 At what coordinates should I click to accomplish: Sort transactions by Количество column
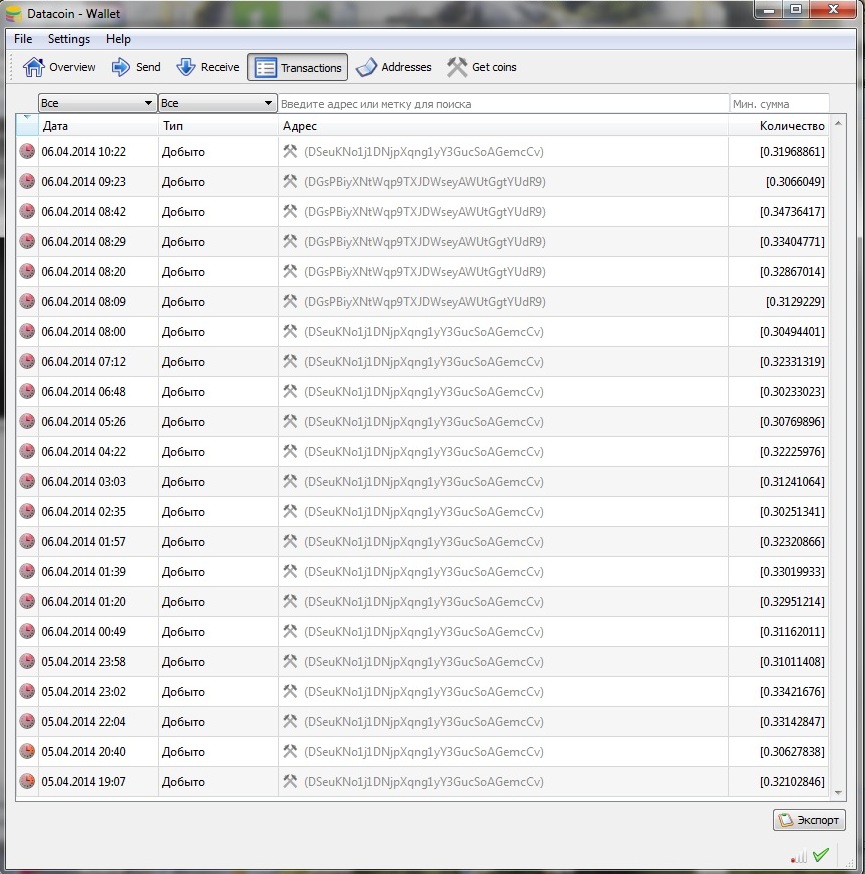coord(778,126)
